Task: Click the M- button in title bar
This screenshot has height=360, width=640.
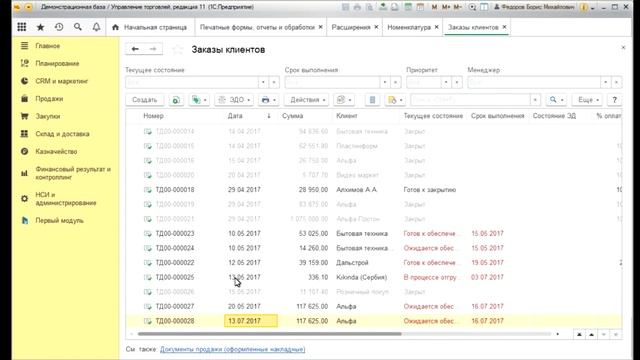Action: tap(458, 7)
